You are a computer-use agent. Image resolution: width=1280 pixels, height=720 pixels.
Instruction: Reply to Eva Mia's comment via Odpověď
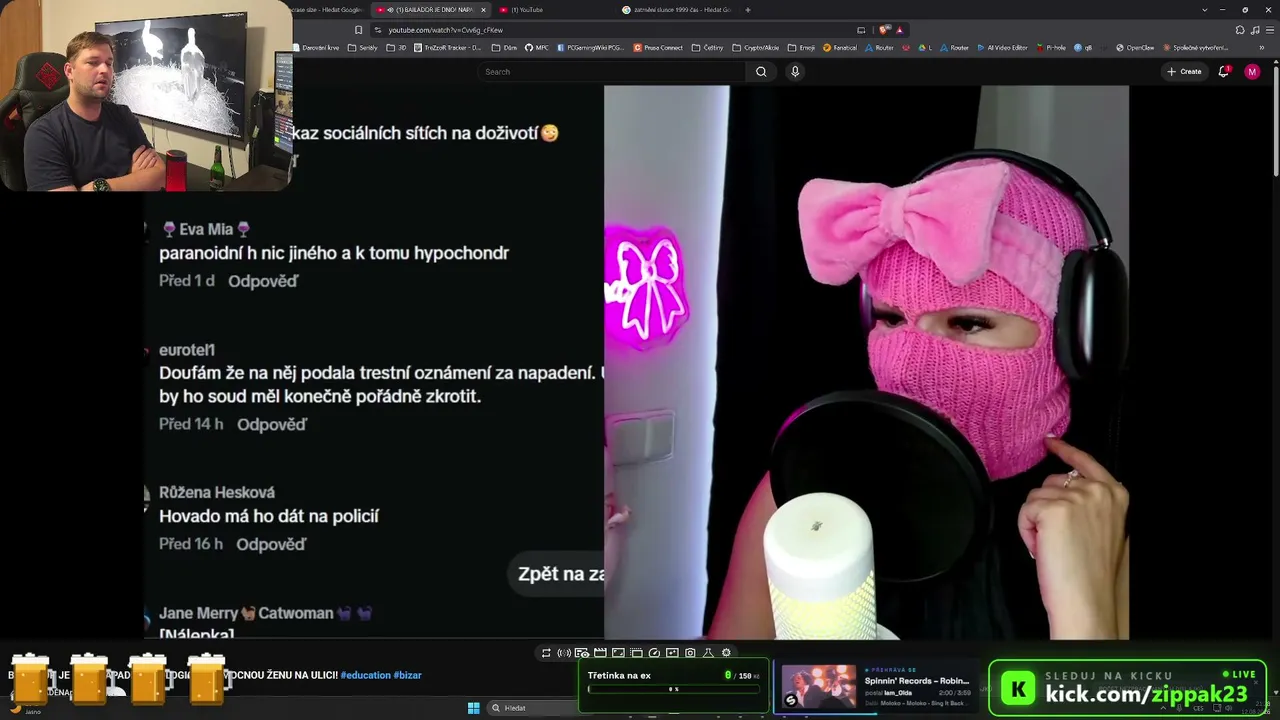[x=263, y=281]
